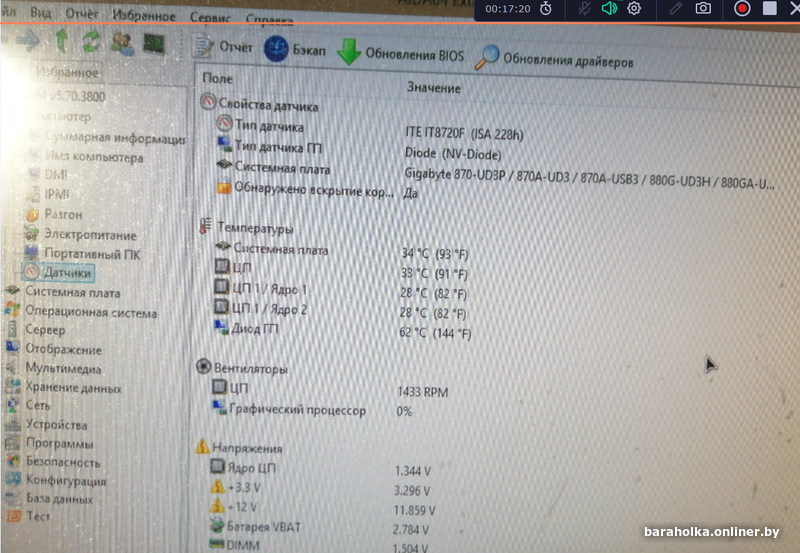The image size is (800, 553).
Task: Open the Вид menu
Action: click(40, 13)
